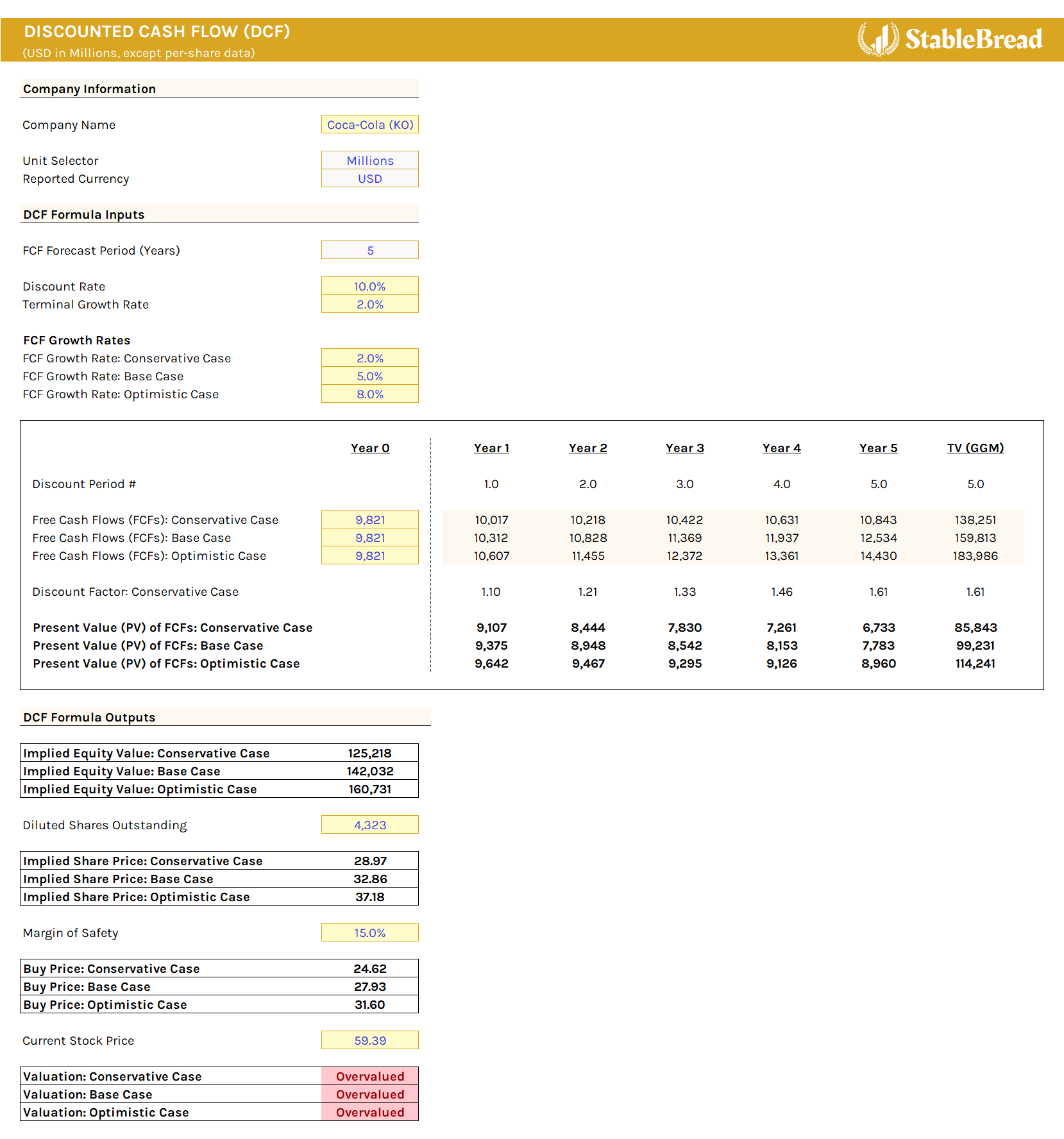
Task: Click the Base Case growth rate cell
Action: click(x=369, y=376)
